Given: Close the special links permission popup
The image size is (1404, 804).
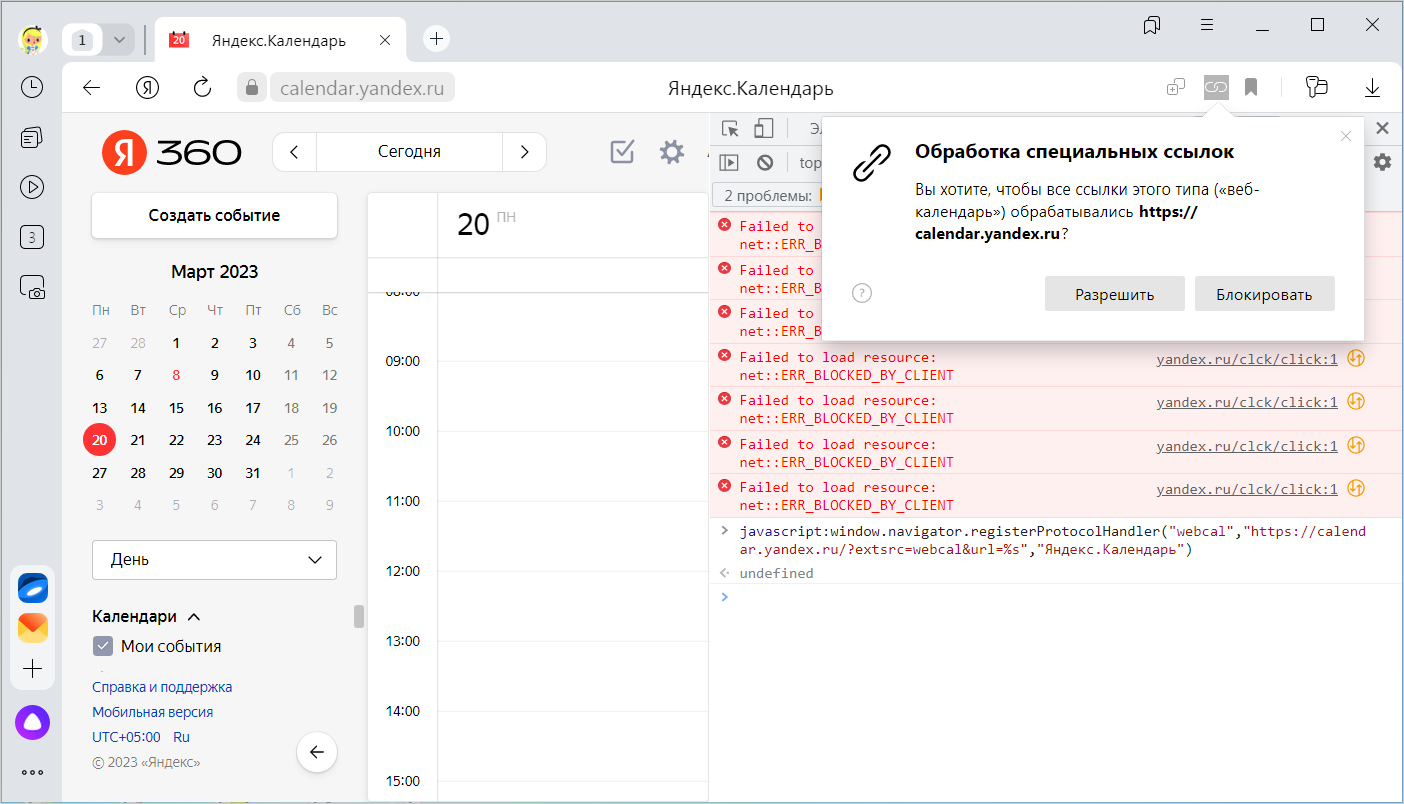Looking at the screenshot, I should 1345,136.
